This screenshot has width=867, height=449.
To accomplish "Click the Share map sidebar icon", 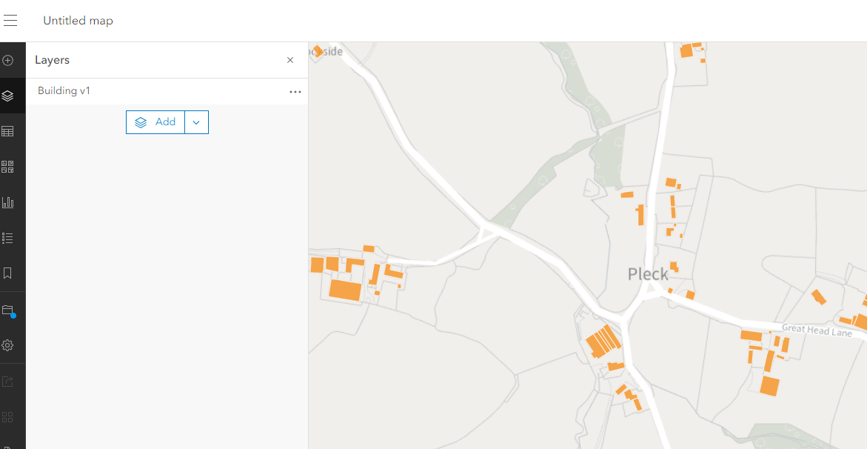I will [8, 381].
